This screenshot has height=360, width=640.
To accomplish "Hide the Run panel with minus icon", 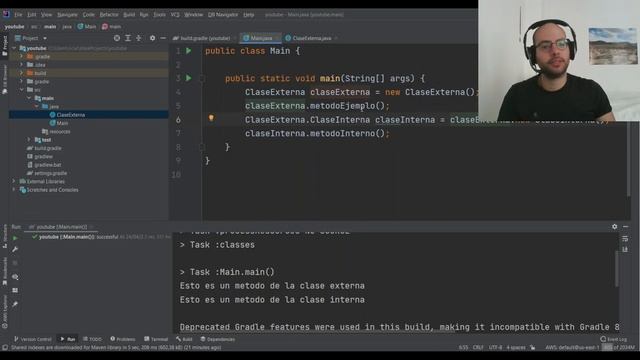I will pyautogui.click(x=626, y=227).
